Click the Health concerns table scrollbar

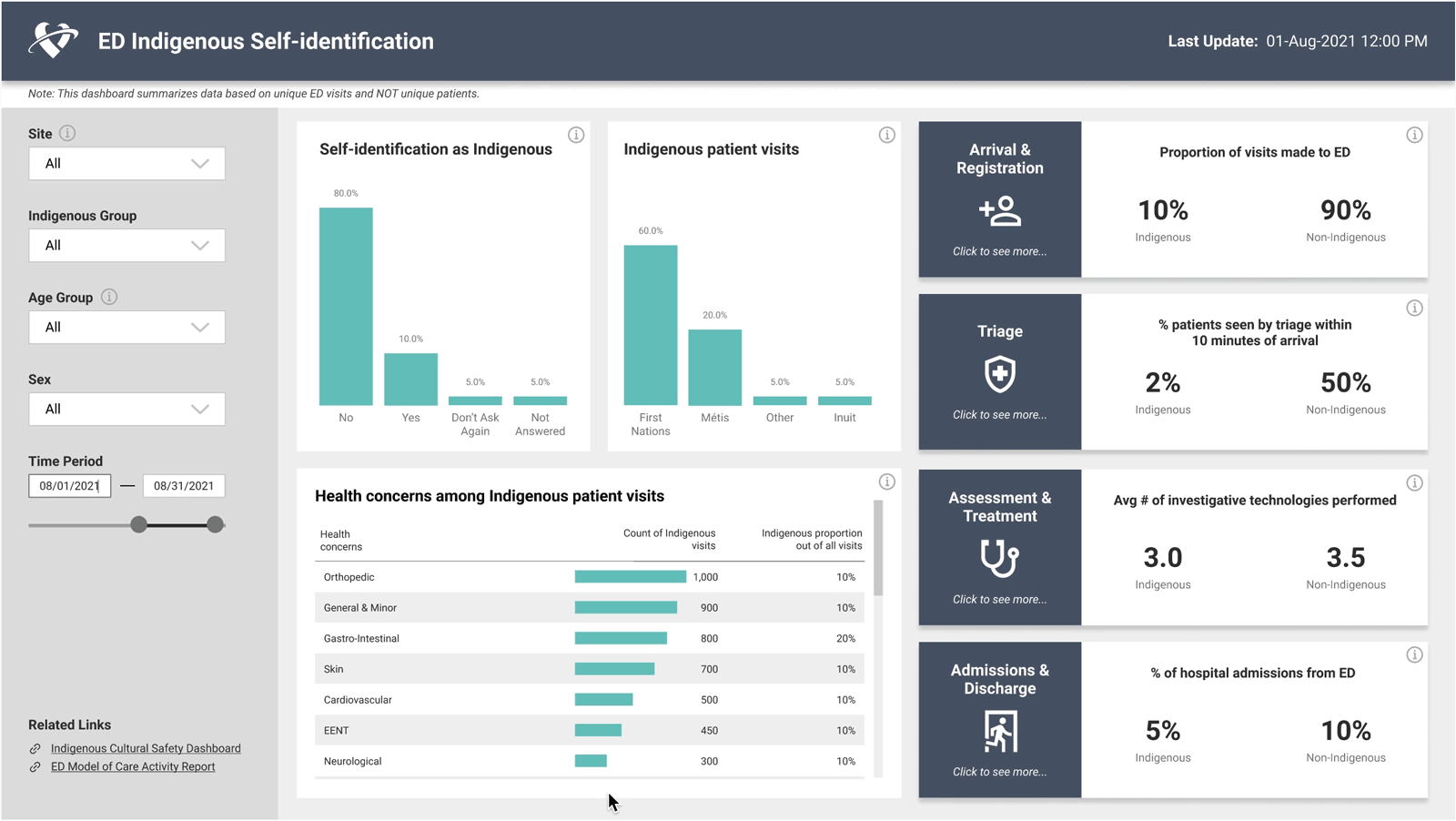tap(878, 548)
